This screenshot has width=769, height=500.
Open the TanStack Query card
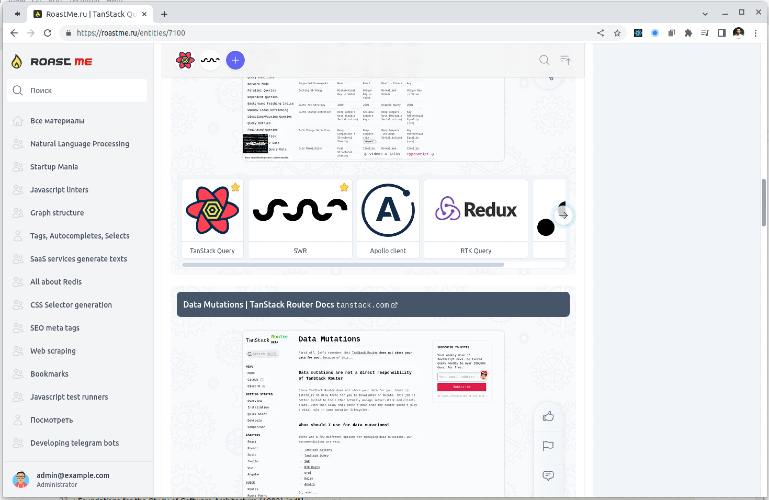[x=212, y=218]
